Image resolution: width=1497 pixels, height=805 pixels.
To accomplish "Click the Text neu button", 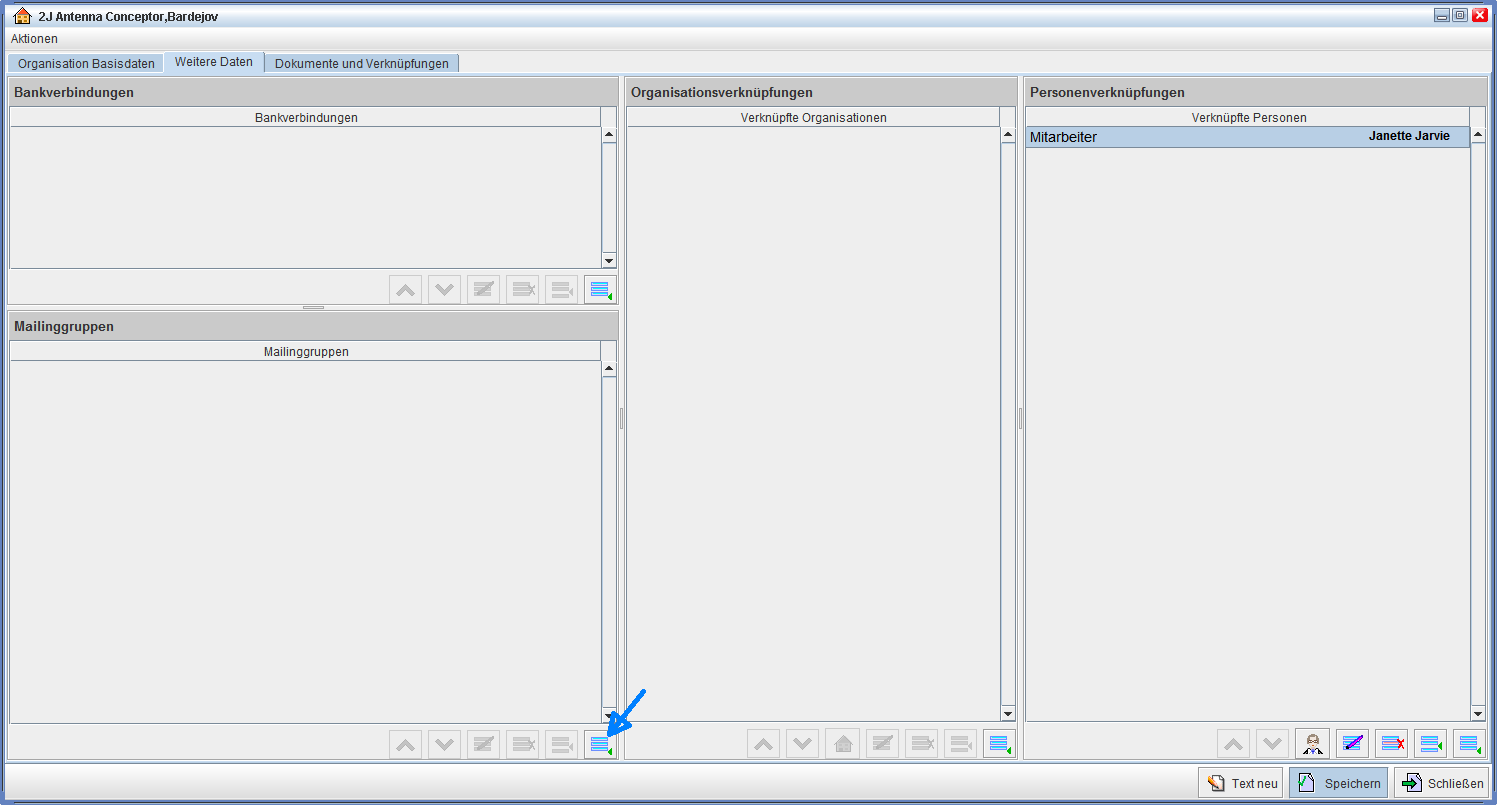I will coord(1241,783).
